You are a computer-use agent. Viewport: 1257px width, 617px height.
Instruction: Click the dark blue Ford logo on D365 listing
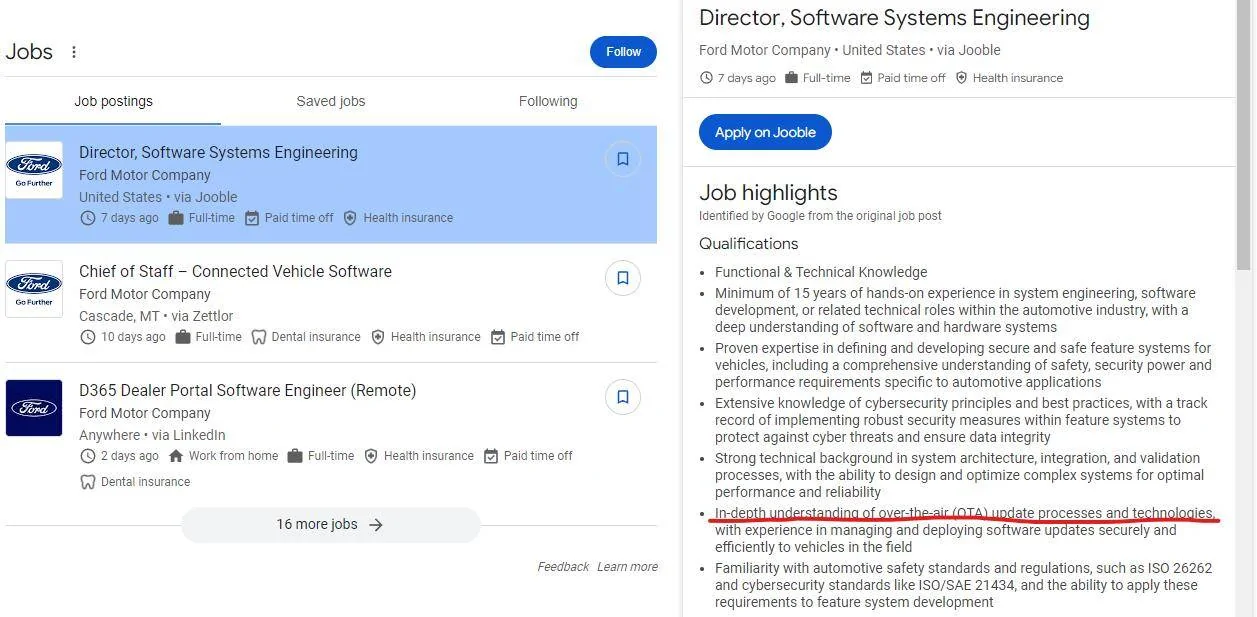pyautogui.click(x=34, y=408)
